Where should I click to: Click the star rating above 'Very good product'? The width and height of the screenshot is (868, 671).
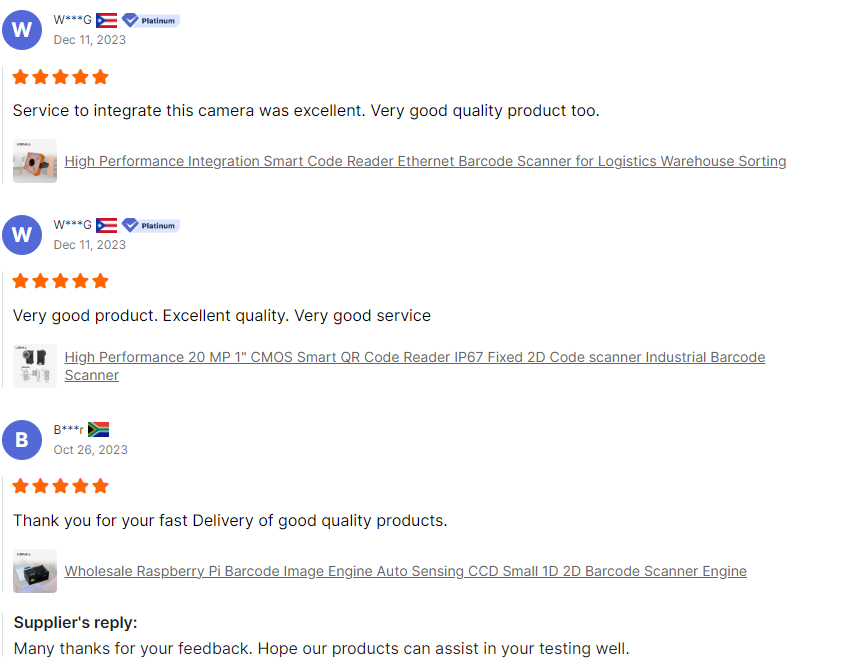click(61, 282)
